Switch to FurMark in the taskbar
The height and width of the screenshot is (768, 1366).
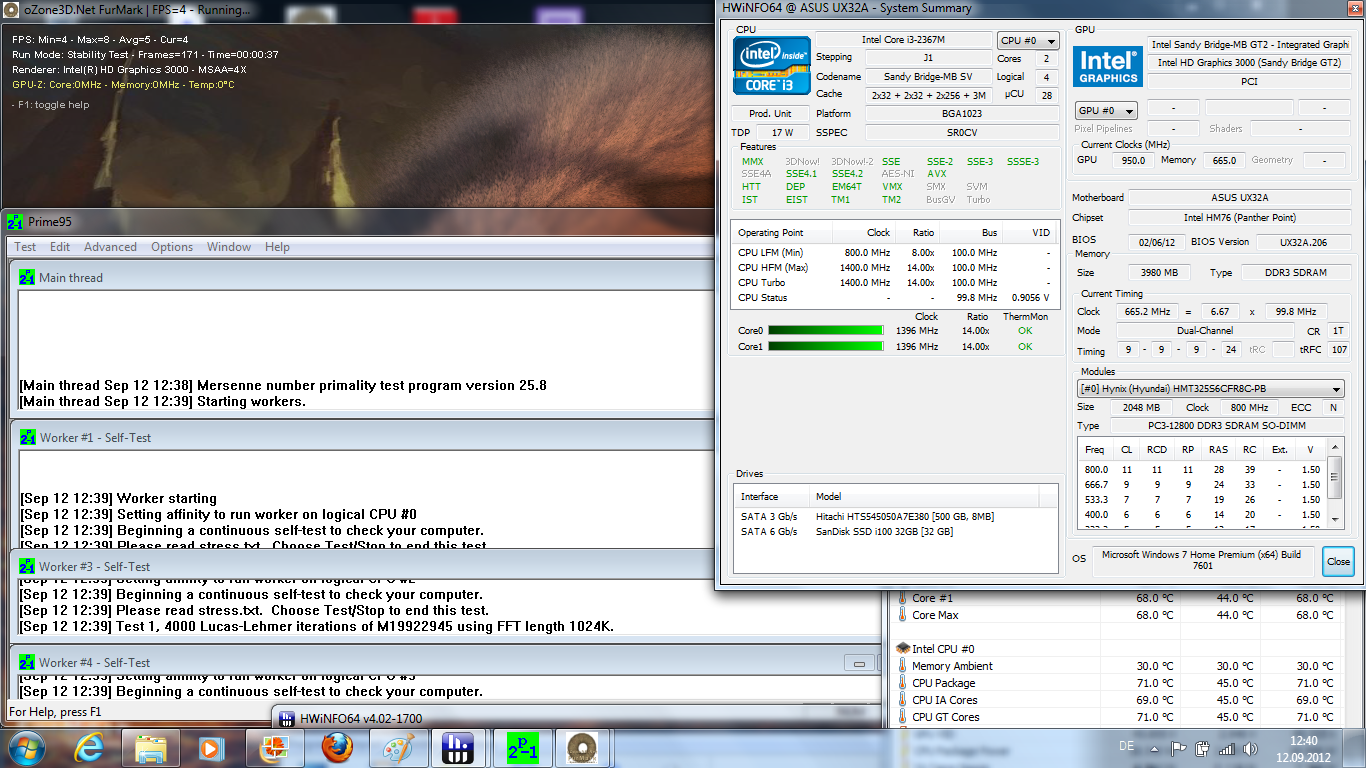pyautogui.click(x=583, y=748)
